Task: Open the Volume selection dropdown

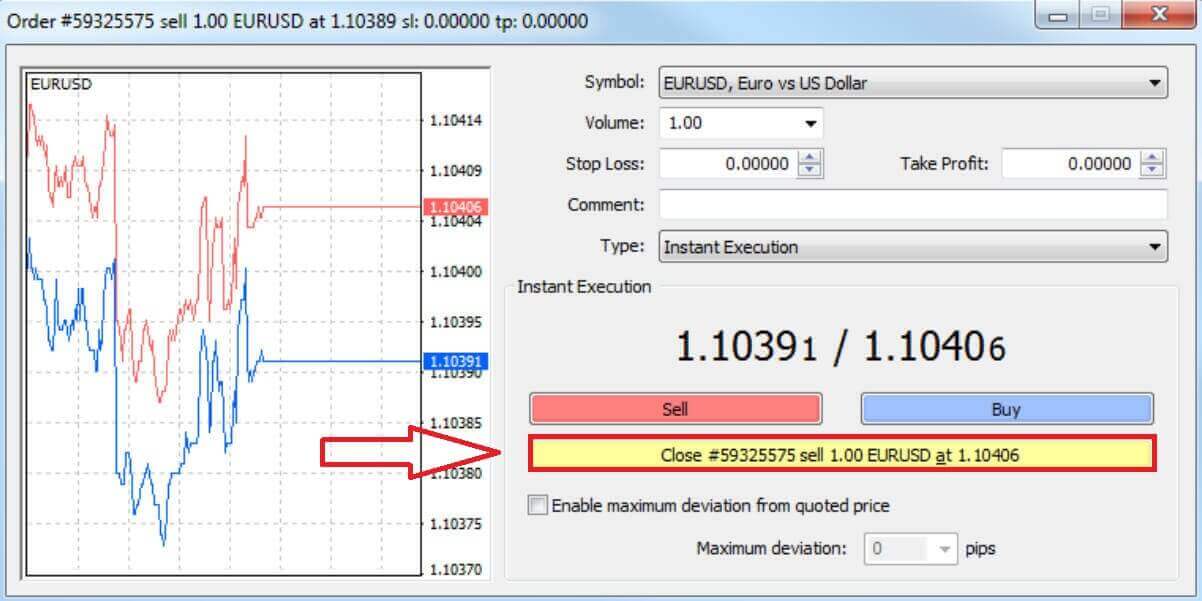Action: click(x=811, y=122)
